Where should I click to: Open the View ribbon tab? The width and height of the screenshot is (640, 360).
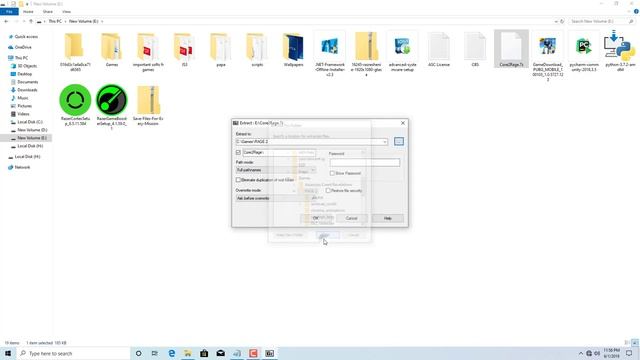pyautogui.click(x=67, y=12)
